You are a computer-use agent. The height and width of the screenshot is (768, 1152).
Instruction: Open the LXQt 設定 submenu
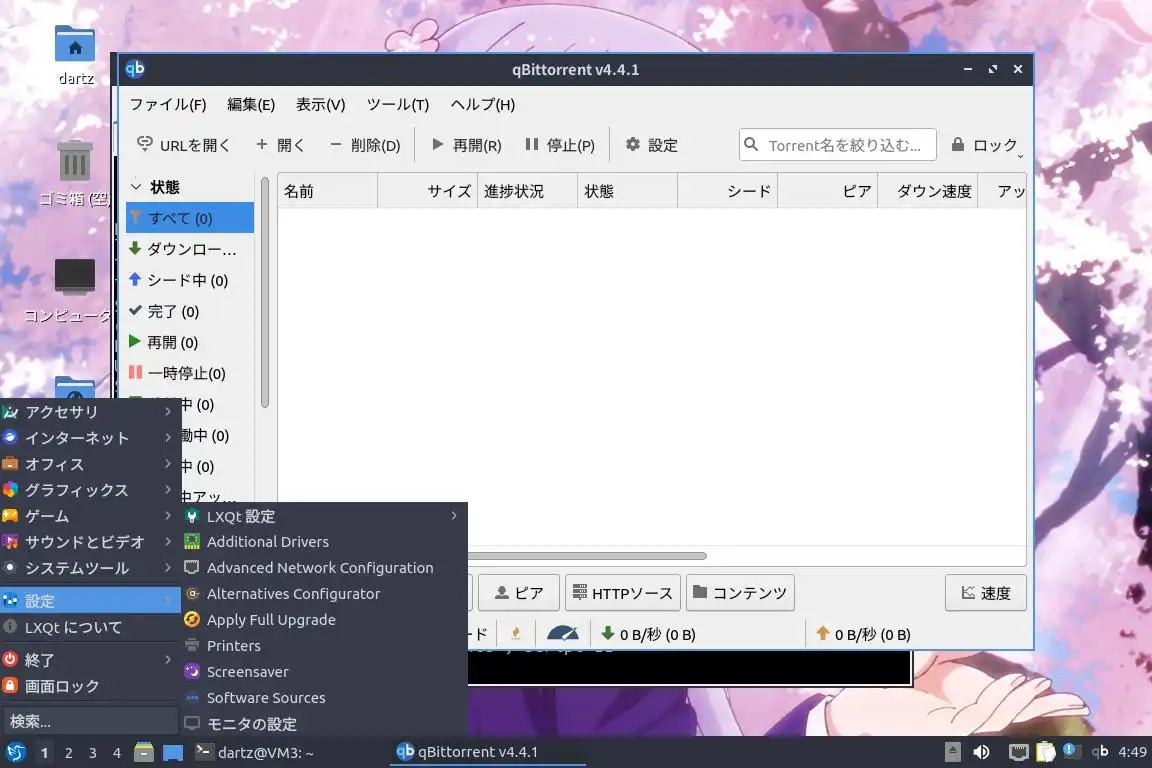pos(324,516)
